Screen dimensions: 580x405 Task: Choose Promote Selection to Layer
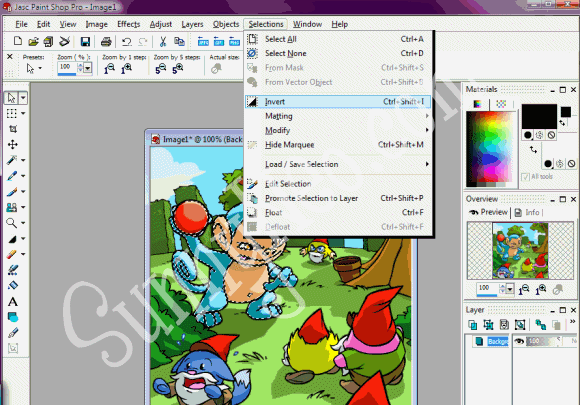(338, 198)
